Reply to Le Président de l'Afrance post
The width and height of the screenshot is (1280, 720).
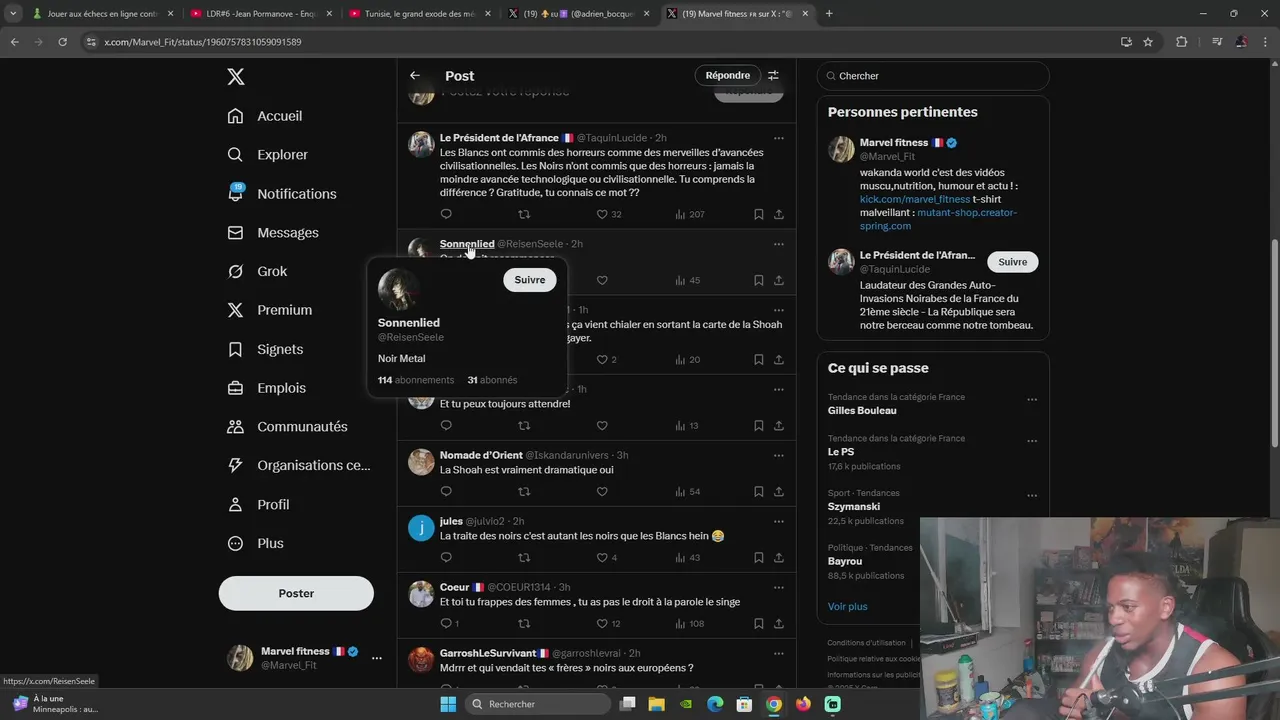tap(446, 214)
